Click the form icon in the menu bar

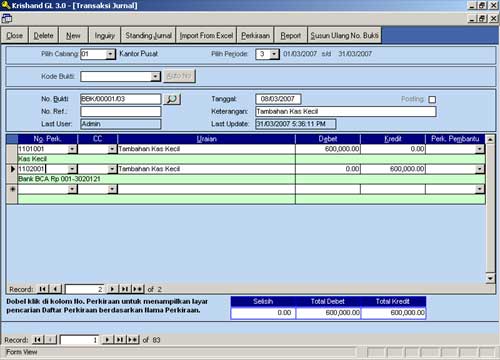[x=7, y=19]
